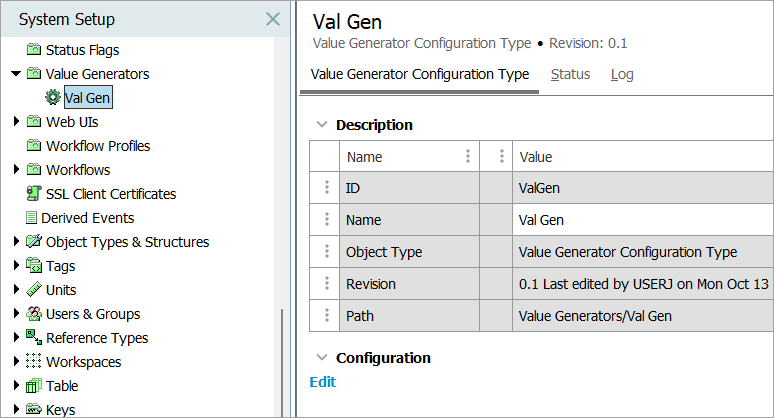Click the Units ruler icon
774x418 pixels.
(x=34, y=290)
